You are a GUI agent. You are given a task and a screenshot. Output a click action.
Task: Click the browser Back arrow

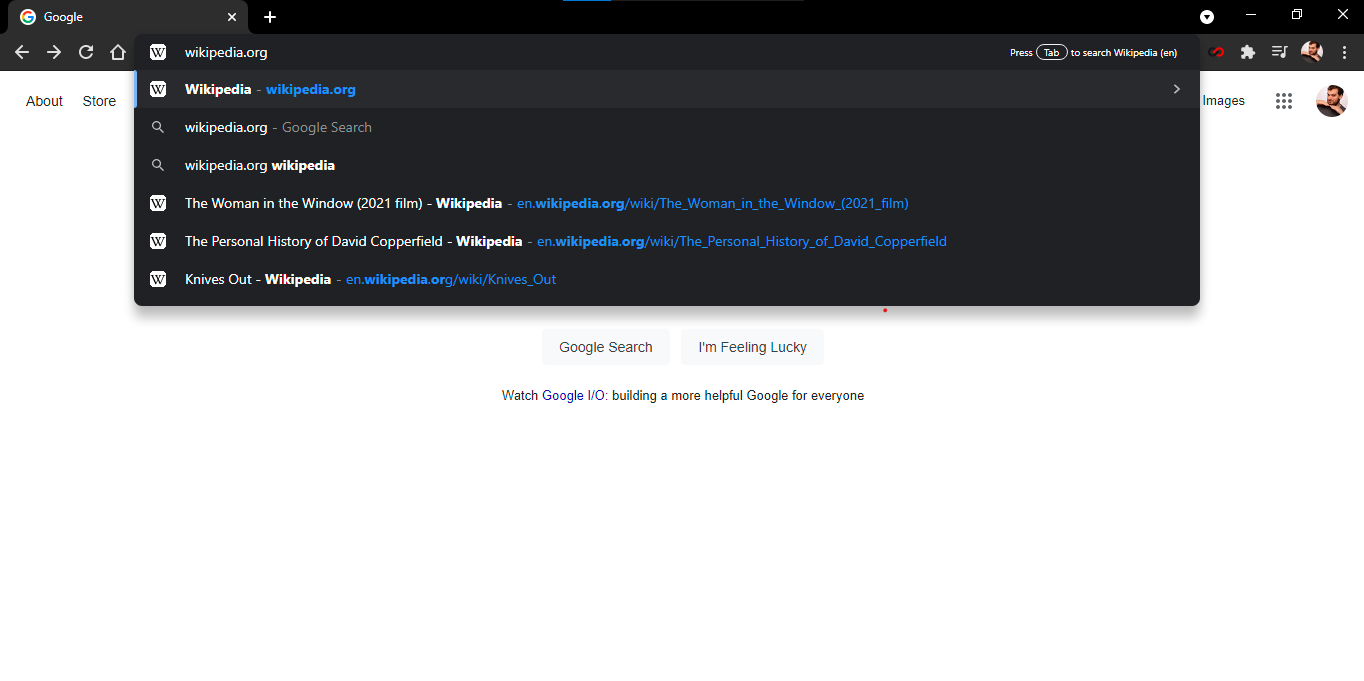click(x=22, y=52)
